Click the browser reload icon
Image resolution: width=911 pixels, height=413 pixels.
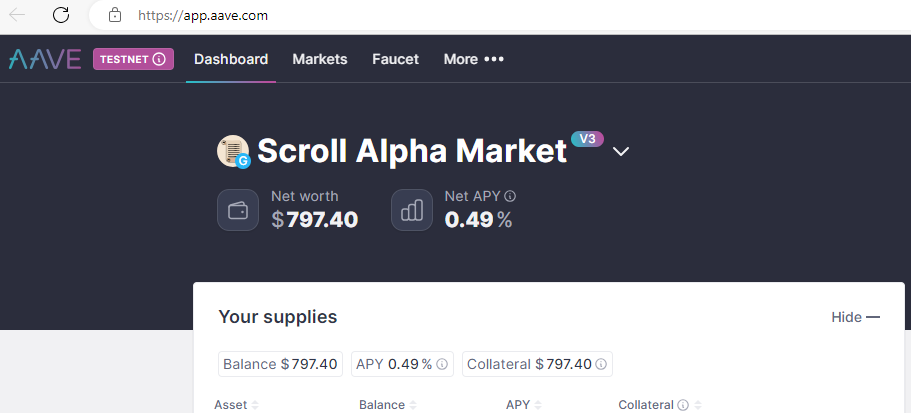[x=61, y=15]
